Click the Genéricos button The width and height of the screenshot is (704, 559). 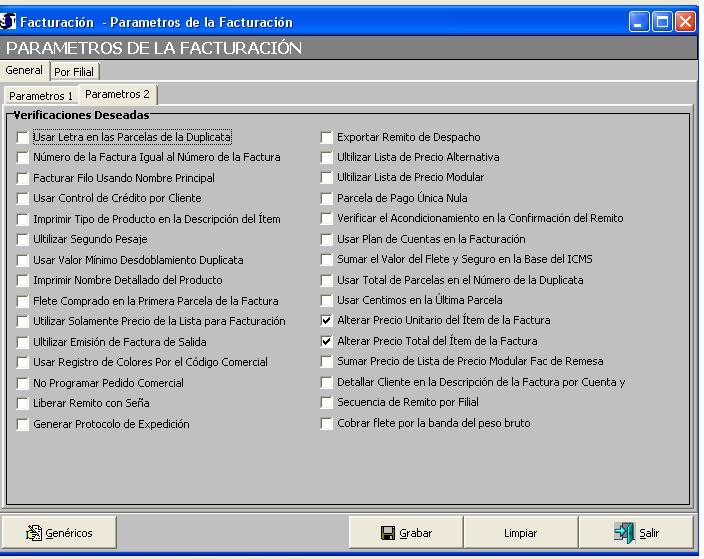click(61, 533)
